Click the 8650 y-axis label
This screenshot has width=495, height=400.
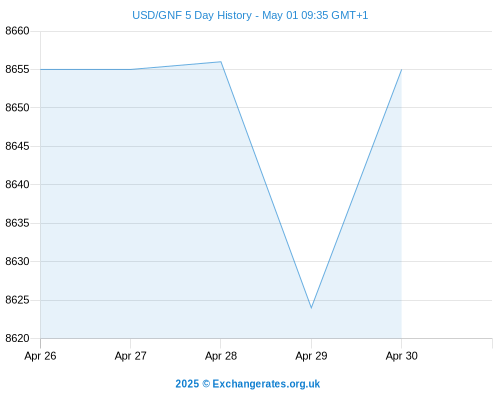tap(17, 108)
